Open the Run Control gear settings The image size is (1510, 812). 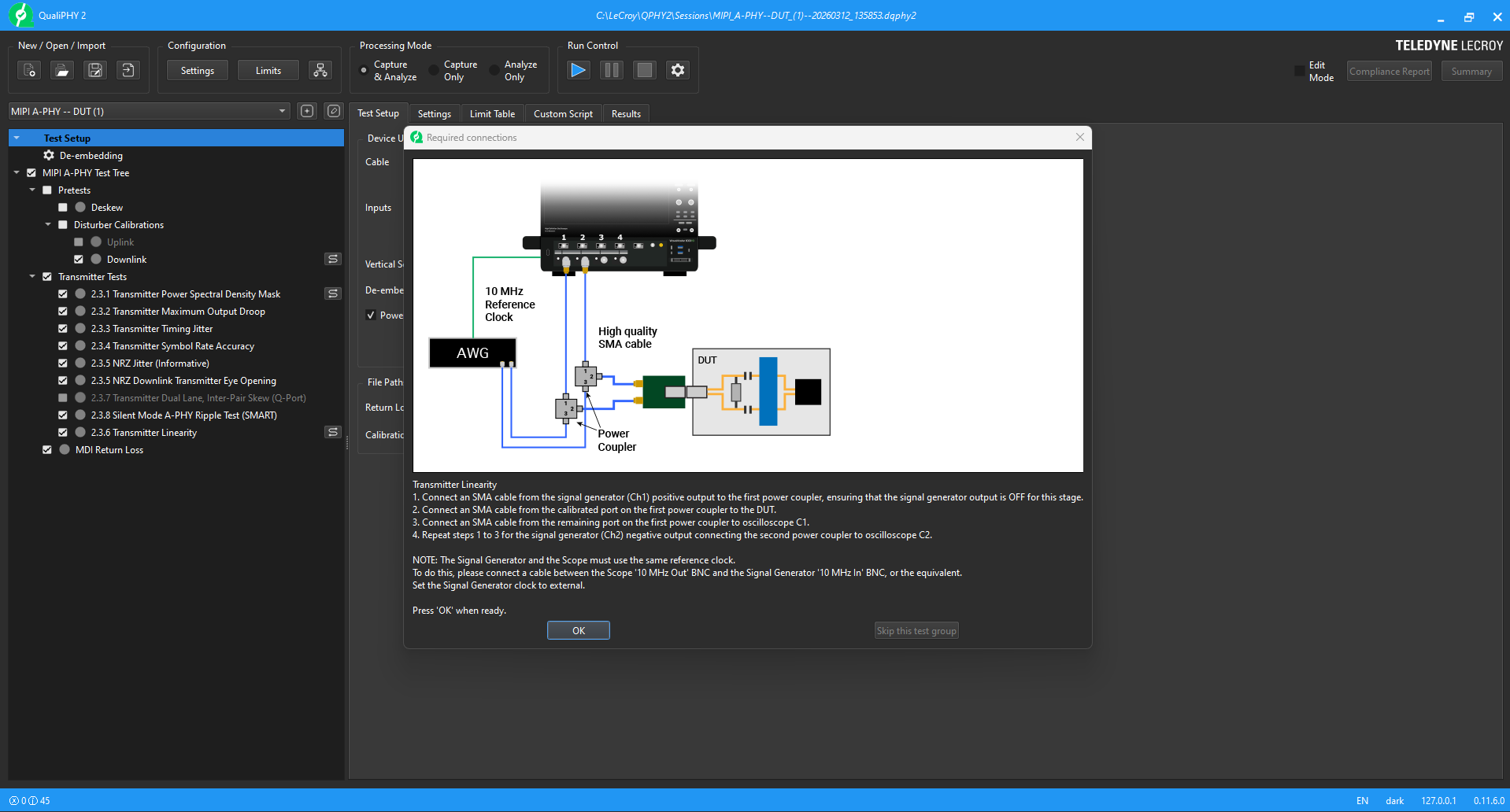(x=677, y=71)
